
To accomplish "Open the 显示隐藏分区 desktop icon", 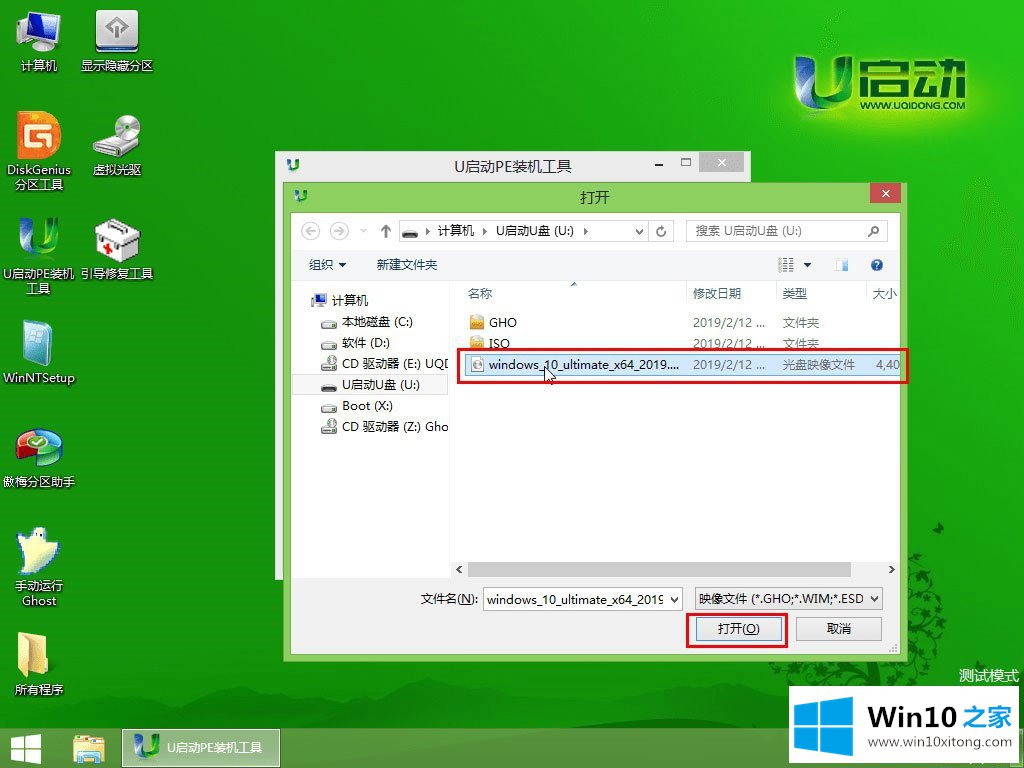I will (x=116, y=40).
